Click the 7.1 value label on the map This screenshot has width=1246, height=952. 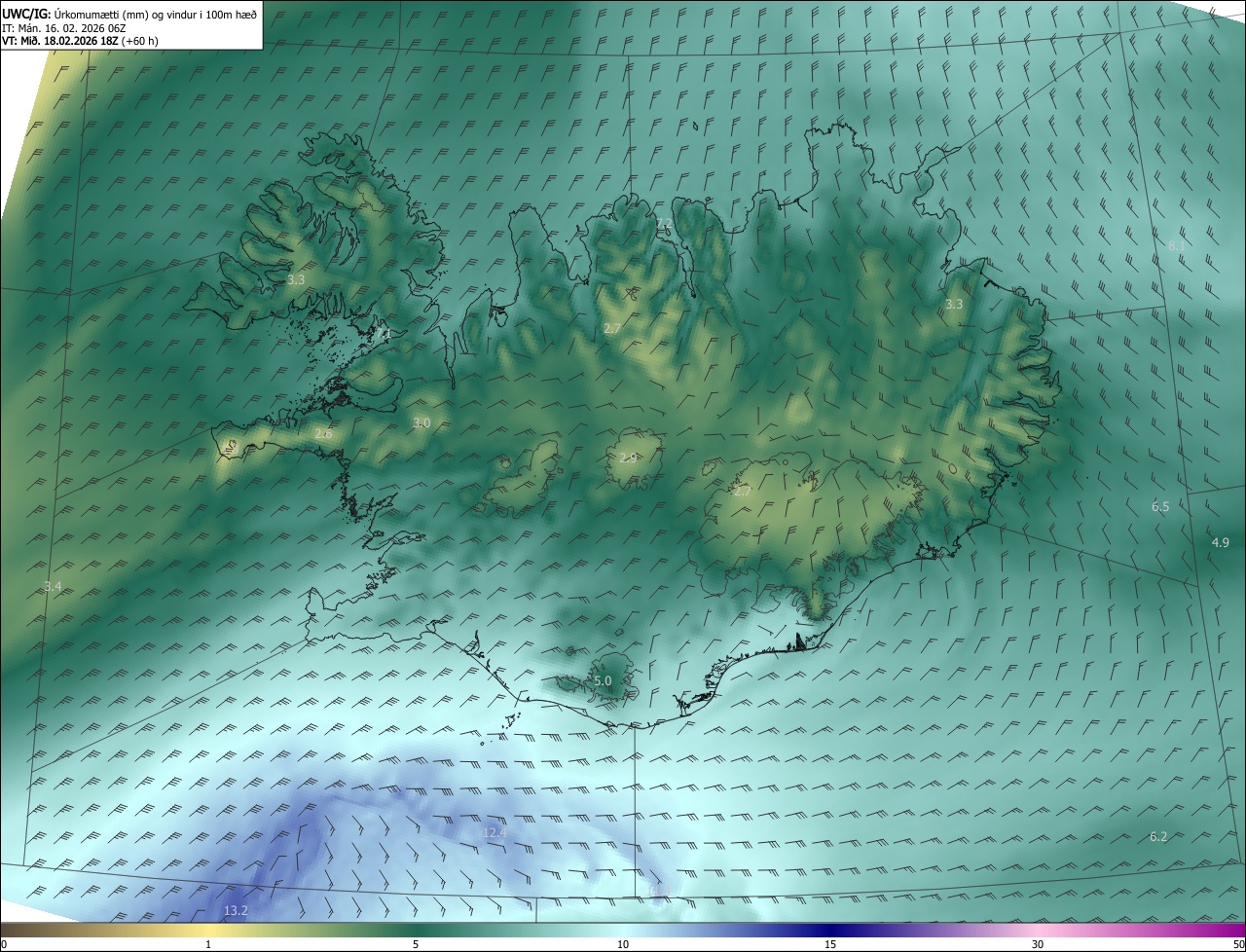pos(383,334)
